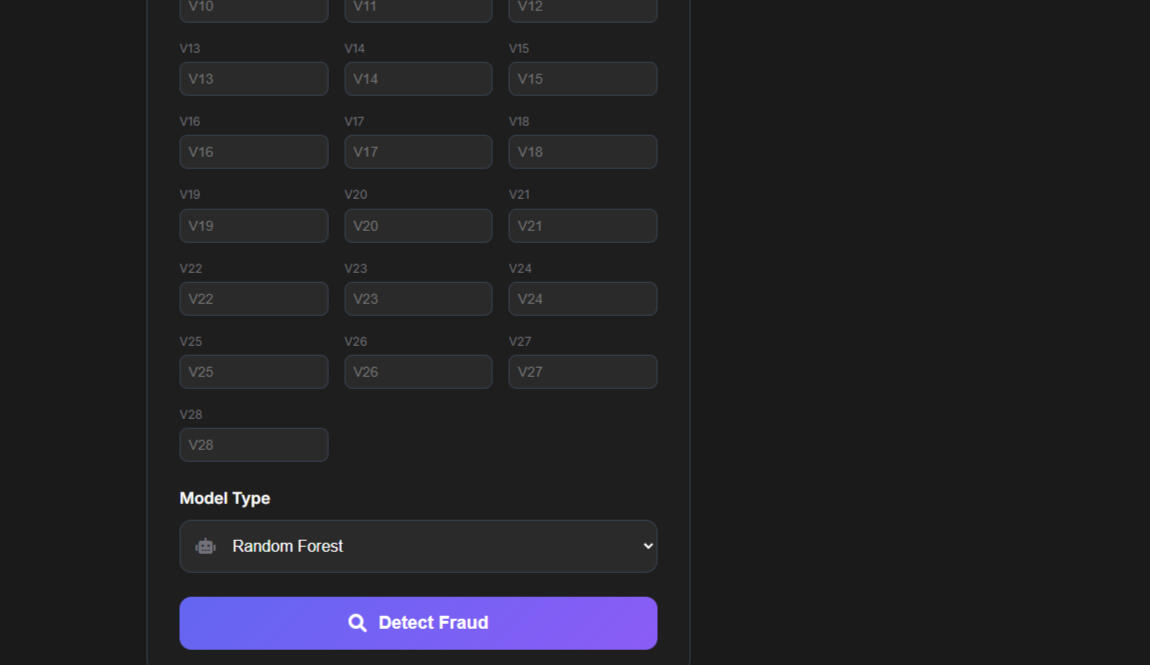
Task: Select the V28 input field
Action: pyautogui.click(x=254, y=445)
